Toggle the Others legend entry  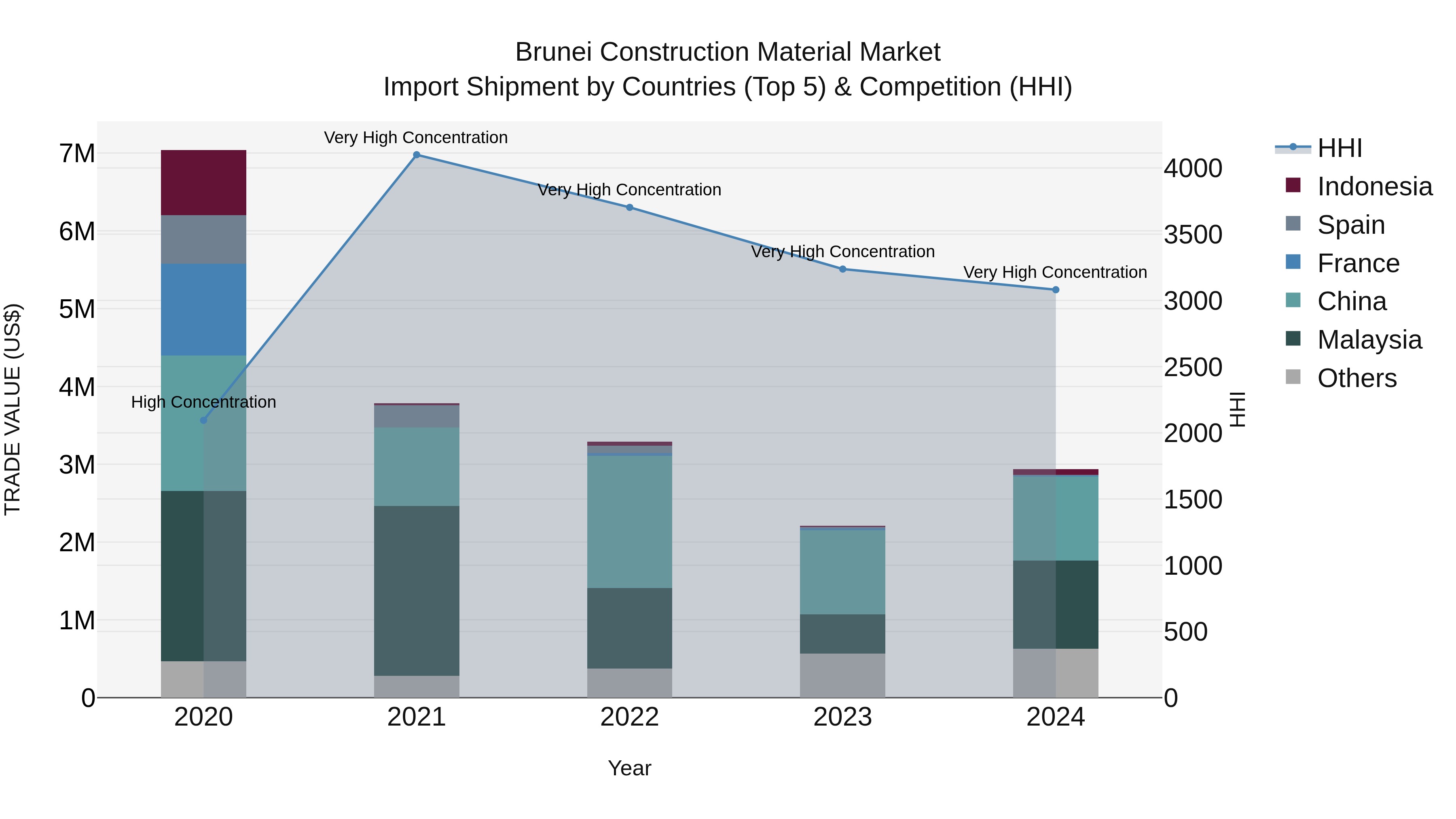pos(1340,378)
